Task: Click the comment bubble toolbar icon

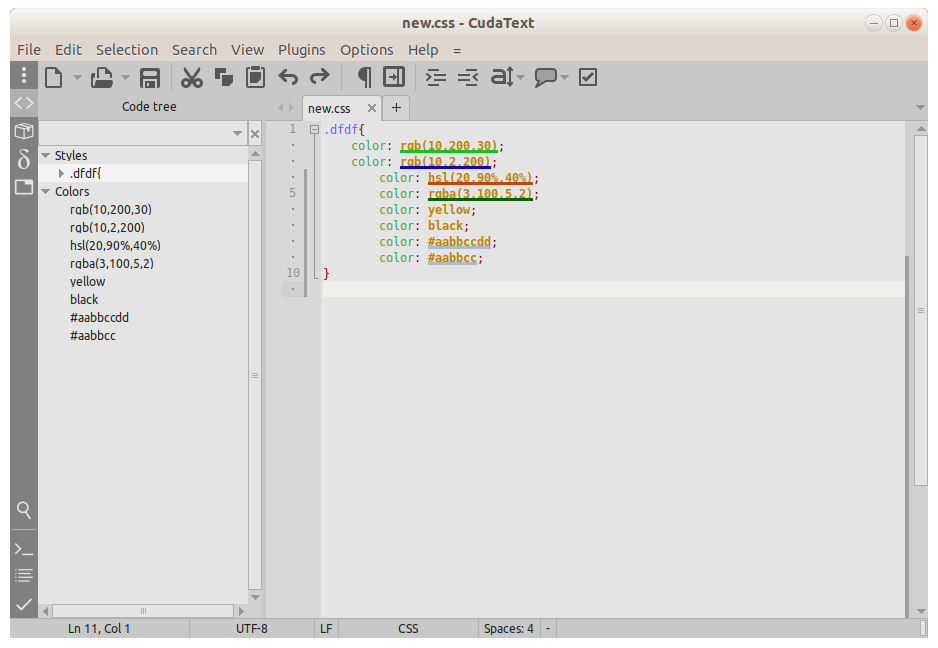Action: click(545, 77)
